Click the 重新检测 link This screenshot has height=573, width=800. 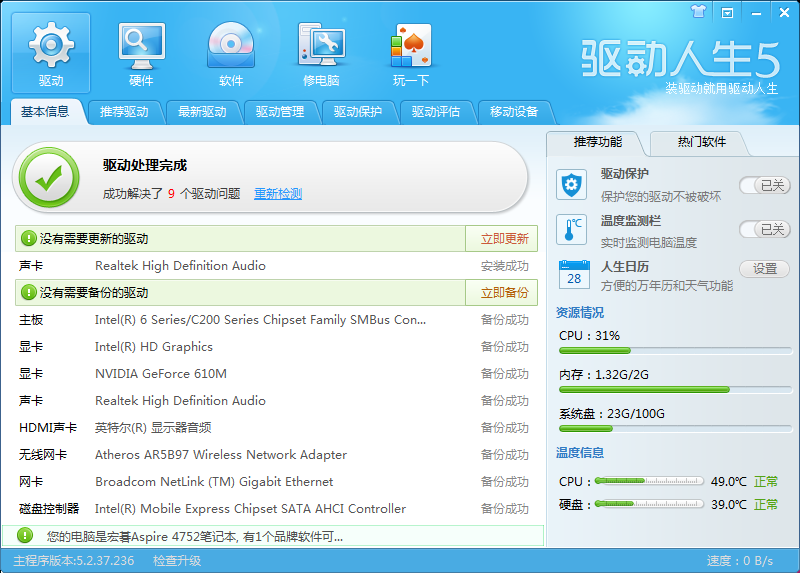click(x=278, y=194)
